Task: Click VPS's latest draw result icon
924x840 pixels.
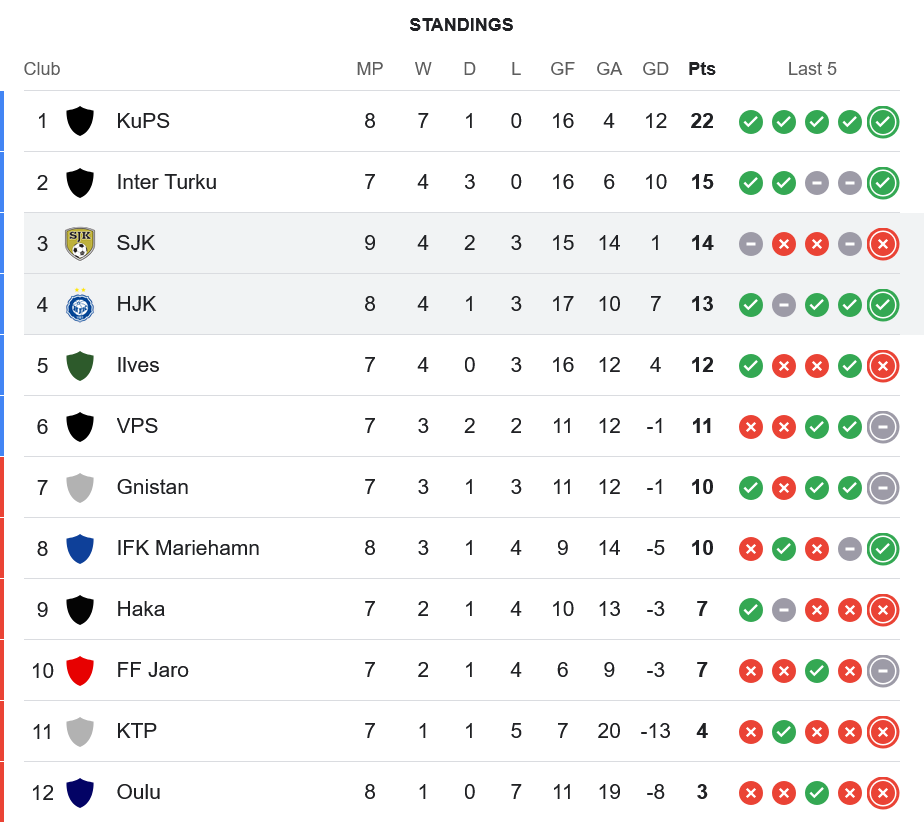Action: tap(882, 426)
